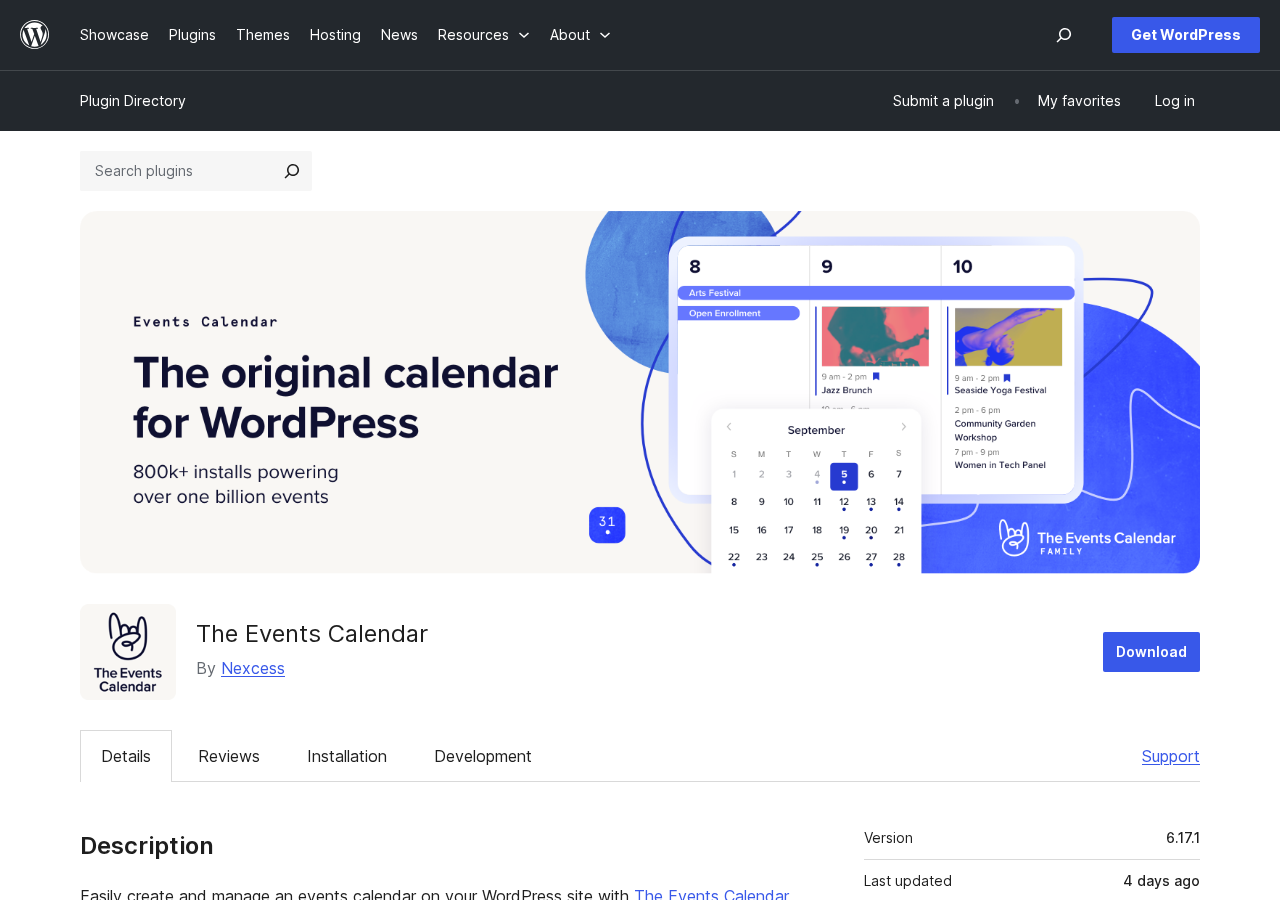Image resolution: width=1280 pixels, height=900 pixels.
Task: Download The Events Calendar plugin
Action: point(1151,652)
